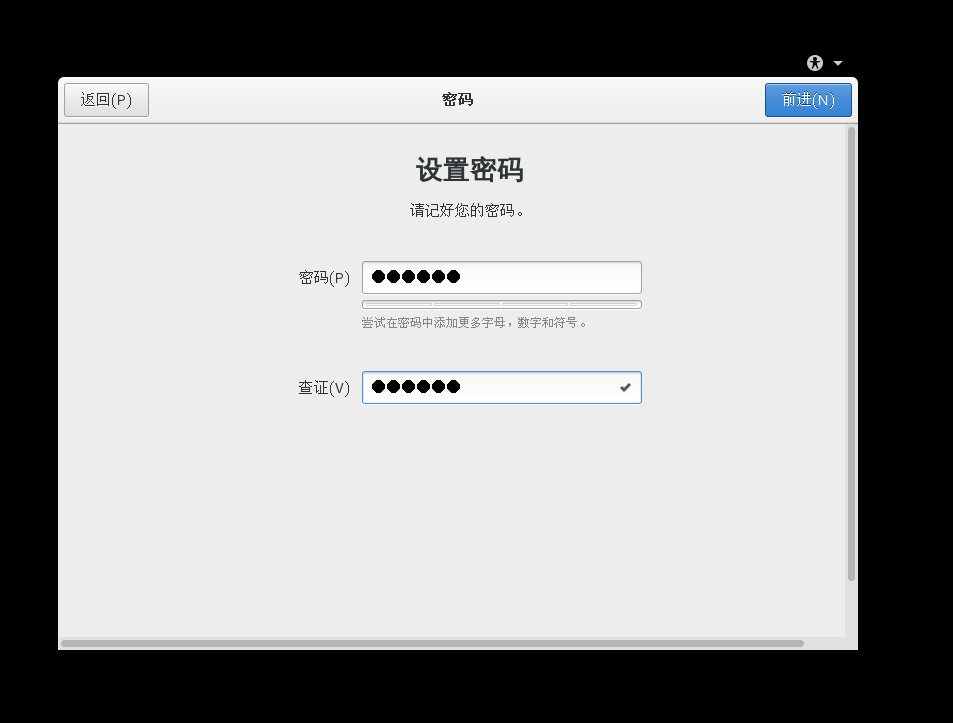Expand the accessibility menu dropdown arrow

point(838,63)
